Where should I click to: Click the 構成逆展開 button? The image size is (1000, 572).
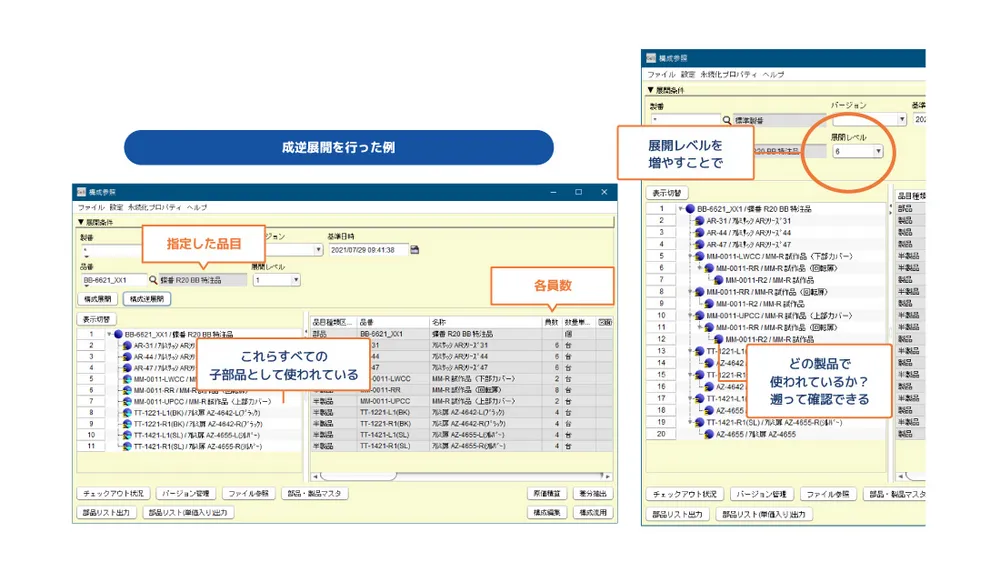tap(147, 299)
